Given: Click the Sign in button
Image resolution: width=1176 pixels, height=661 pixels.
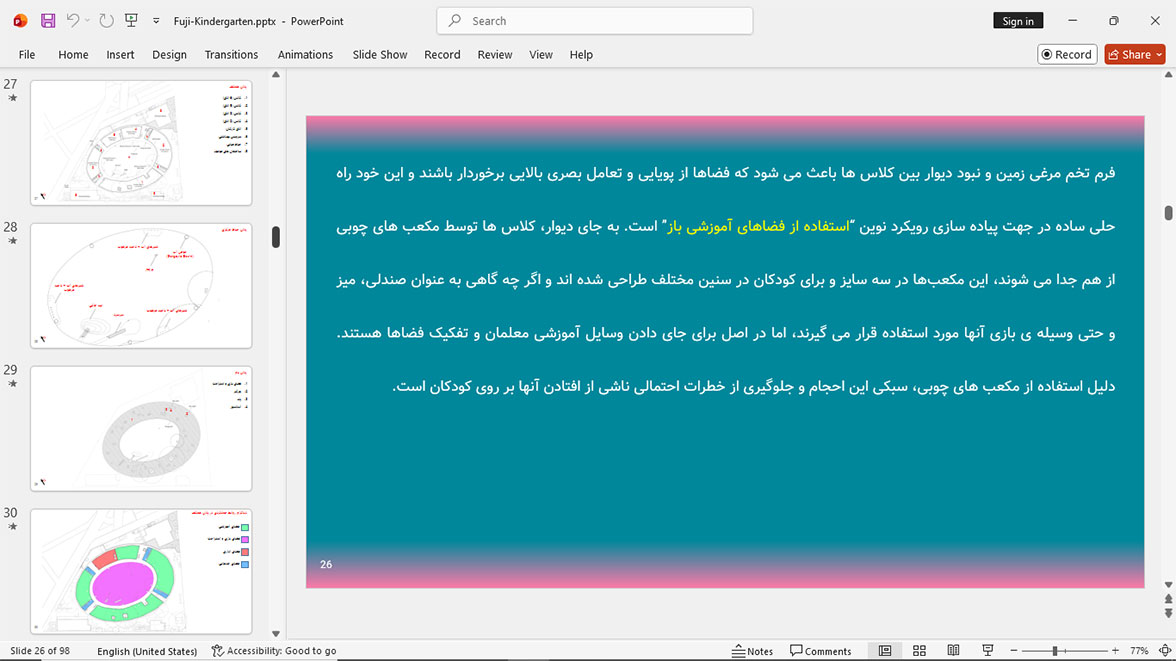Looking at the screenshot, I should (1018, 21).
